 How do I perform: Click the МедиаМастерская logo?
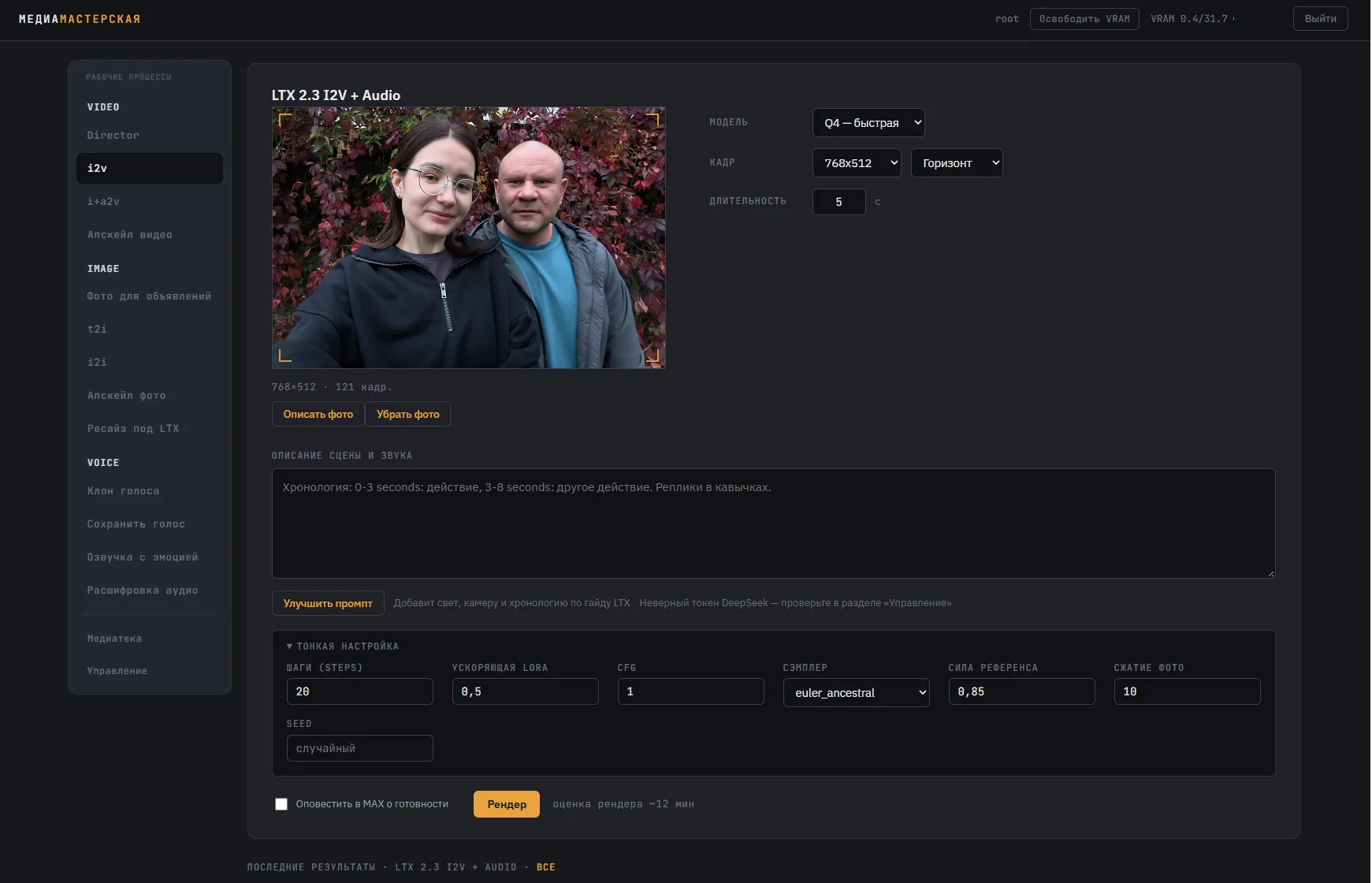click(x=80, y=19)
